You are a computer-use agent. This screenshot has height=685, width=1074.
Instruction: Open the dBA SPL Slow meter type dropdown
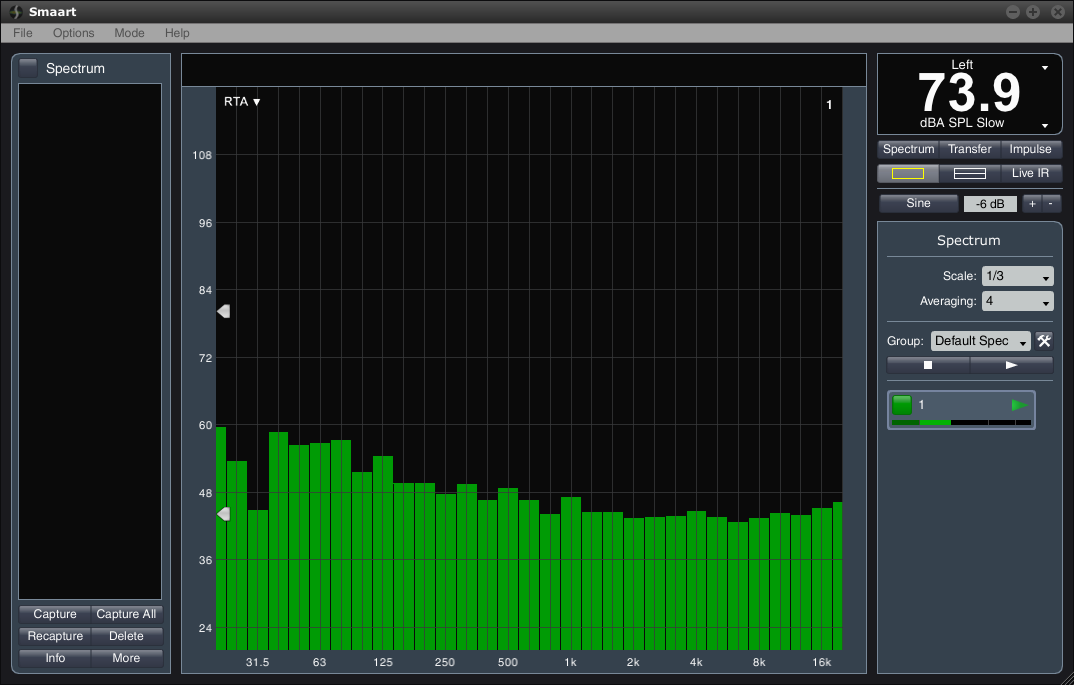1045,125
